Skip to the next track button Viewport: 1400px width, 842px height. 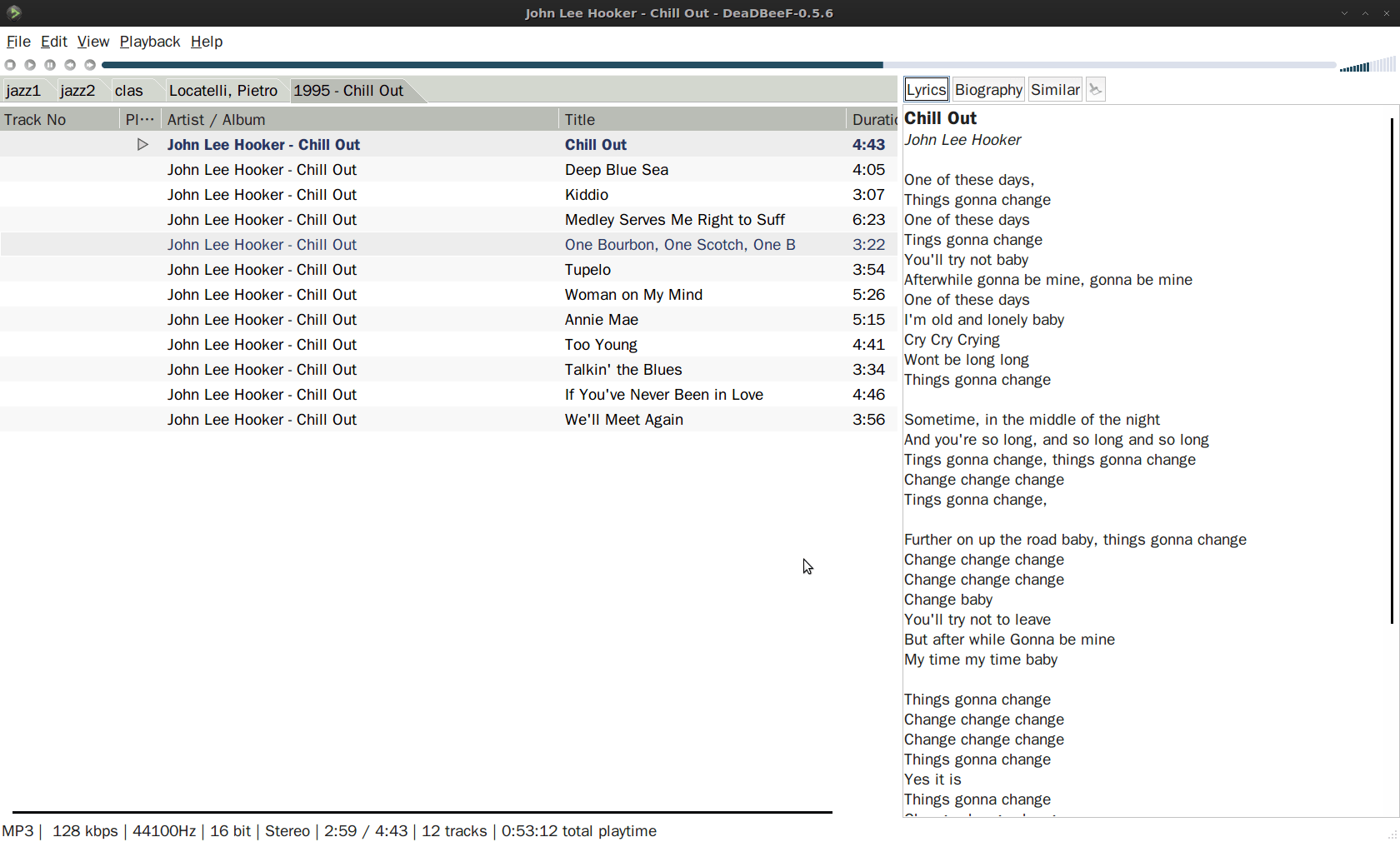click(x=90, y=65)
